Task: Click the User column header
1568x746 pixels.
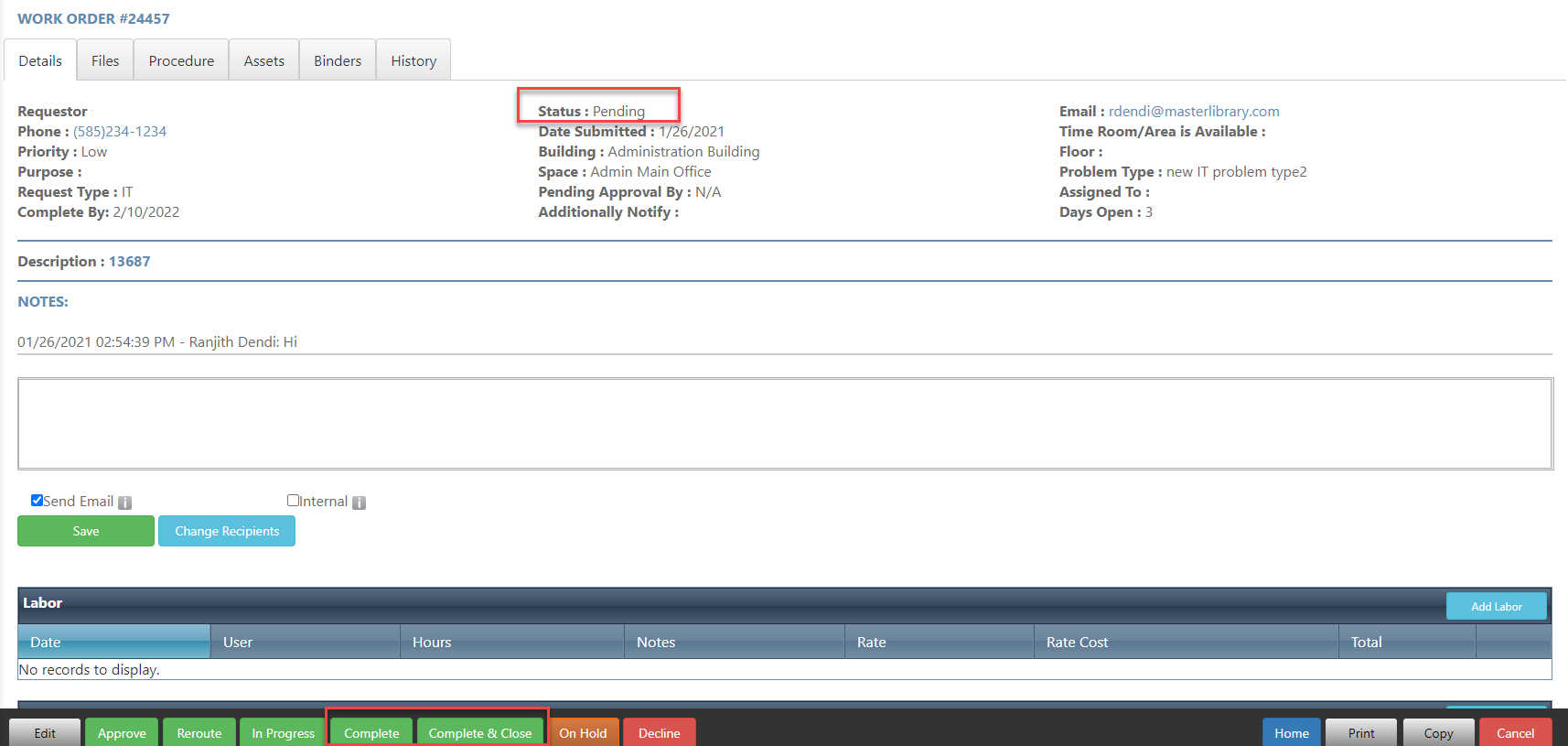Action: [x=306, y=642]
